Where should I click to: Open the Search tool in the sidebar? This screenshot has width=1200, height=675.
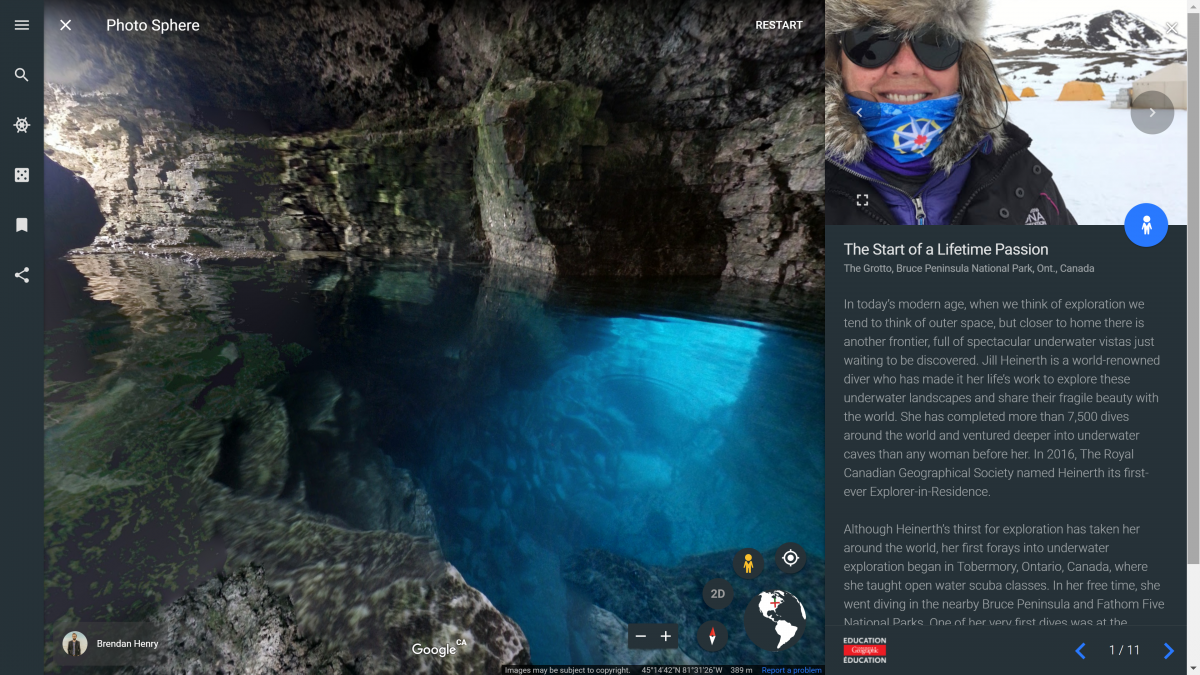[21, 74]
